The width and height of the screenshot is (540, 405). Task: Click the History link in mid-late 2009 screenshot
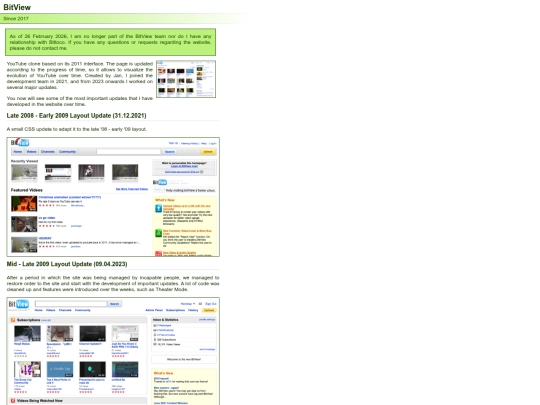(193, 310)
